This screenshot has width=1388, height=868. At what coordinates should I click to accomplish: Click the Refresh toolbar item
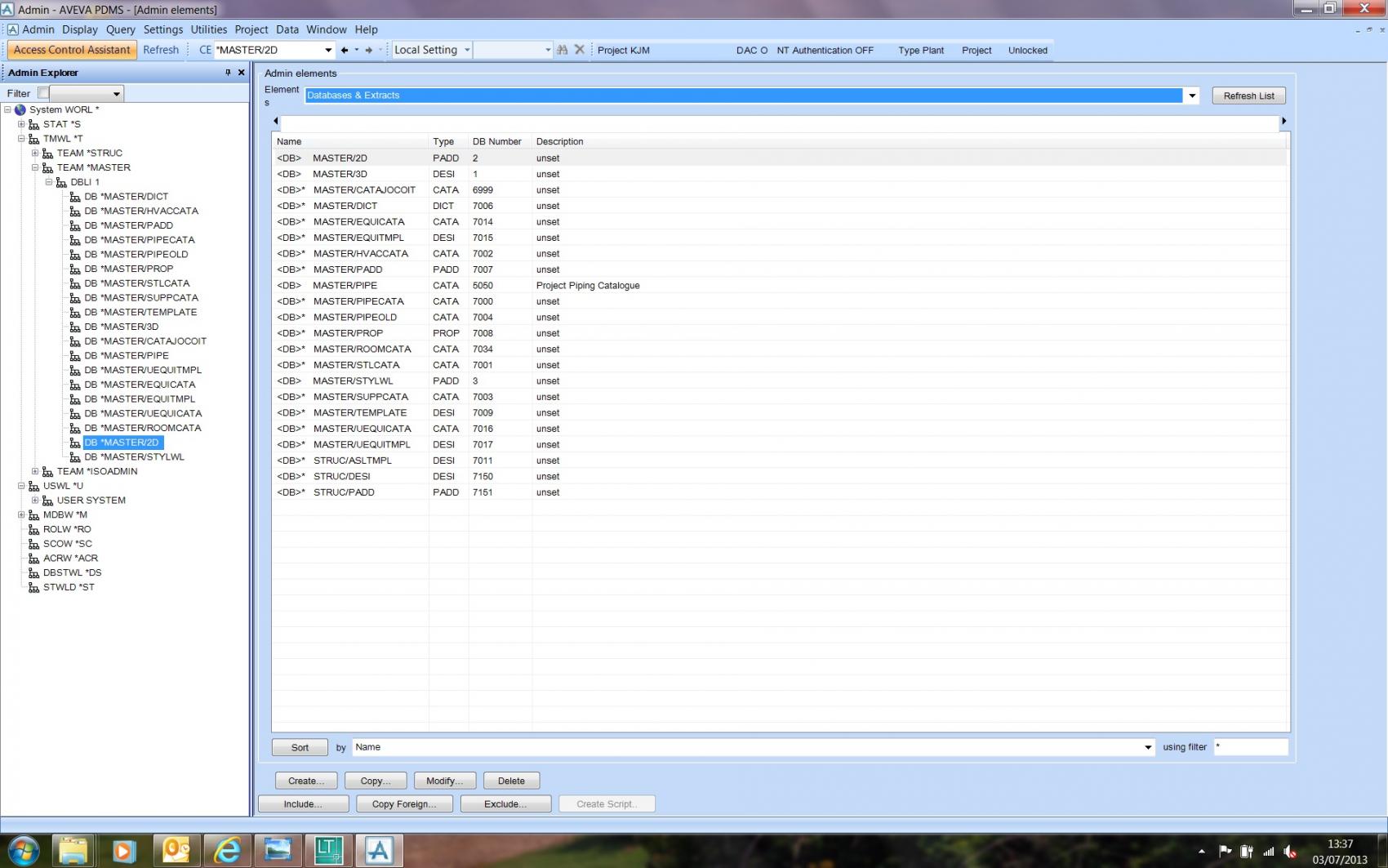tap(161, 50)
